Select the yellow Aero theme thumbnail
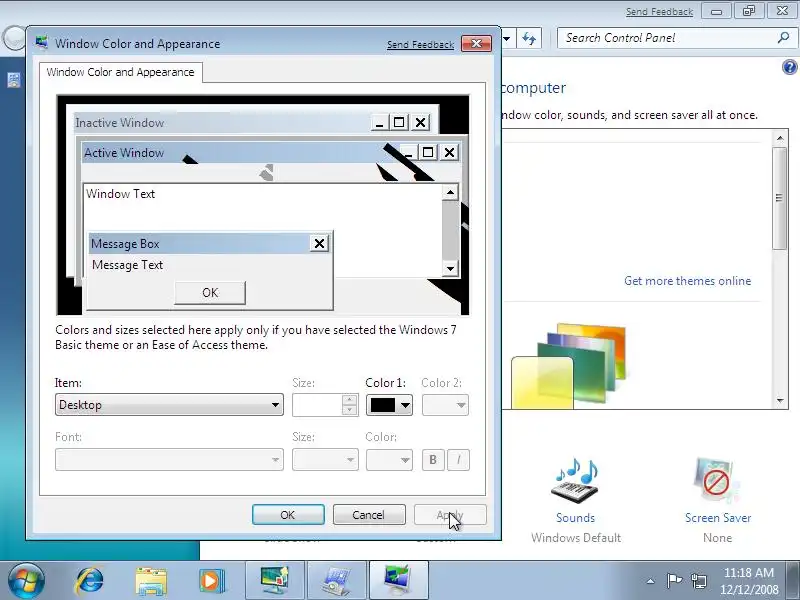The height and width of the screenshot is (600, 800). (542, 383)
